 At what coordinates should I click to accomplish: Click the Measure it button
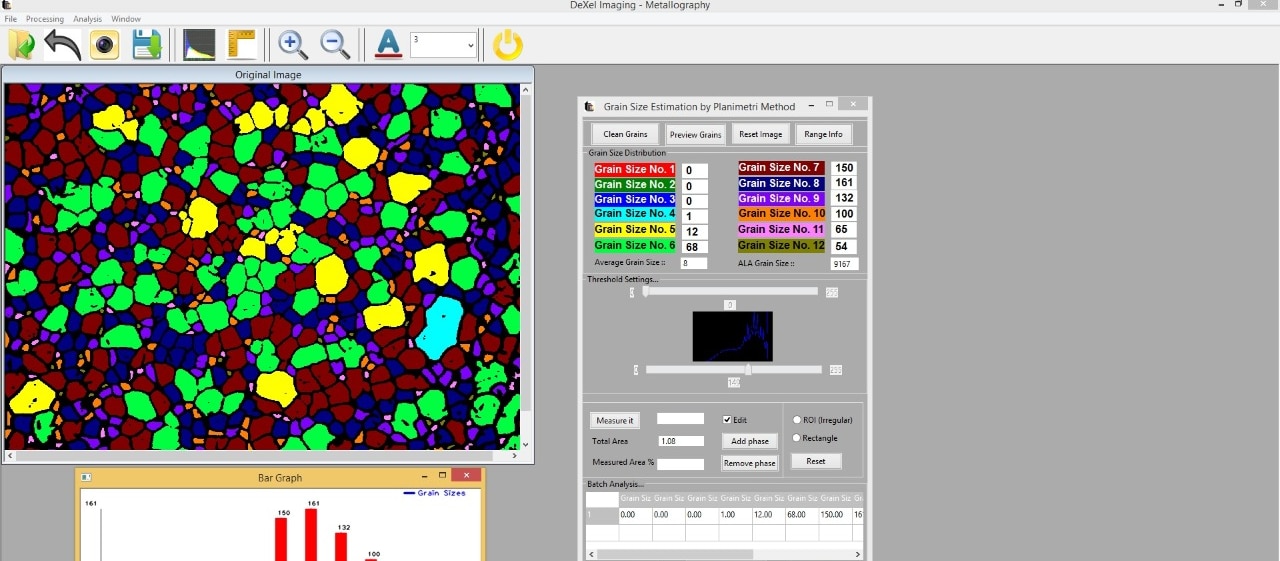(x=614, y=420)
